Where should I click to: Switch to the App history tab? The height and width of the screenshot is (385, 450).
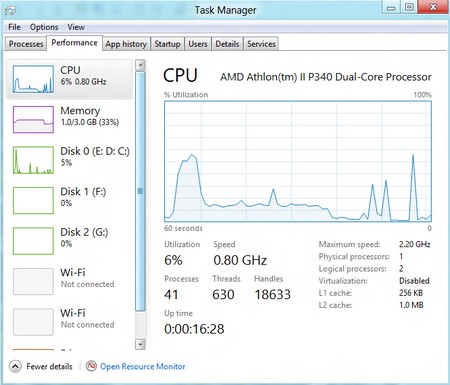(x=126, y=44)
